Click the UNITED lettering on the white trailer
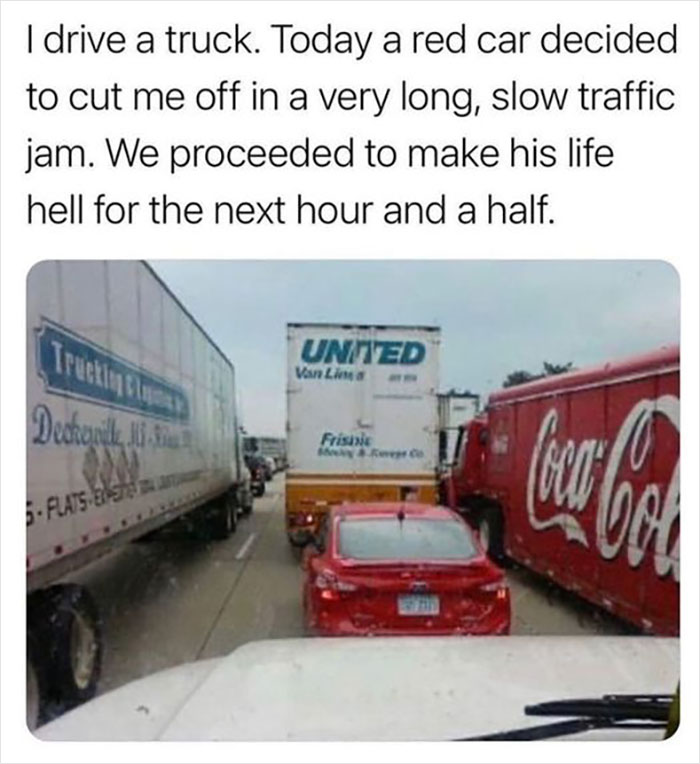The height and width of the screenshot is (764, 700). [364, 353]
